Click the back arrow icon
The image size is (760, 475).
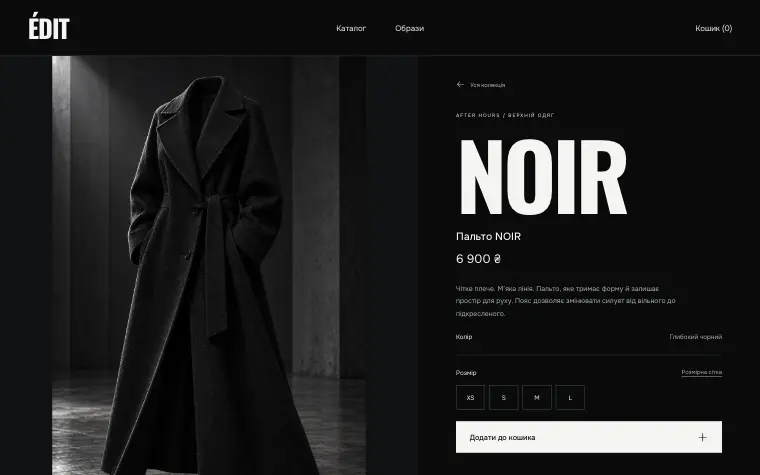click(x=460, y=84)
